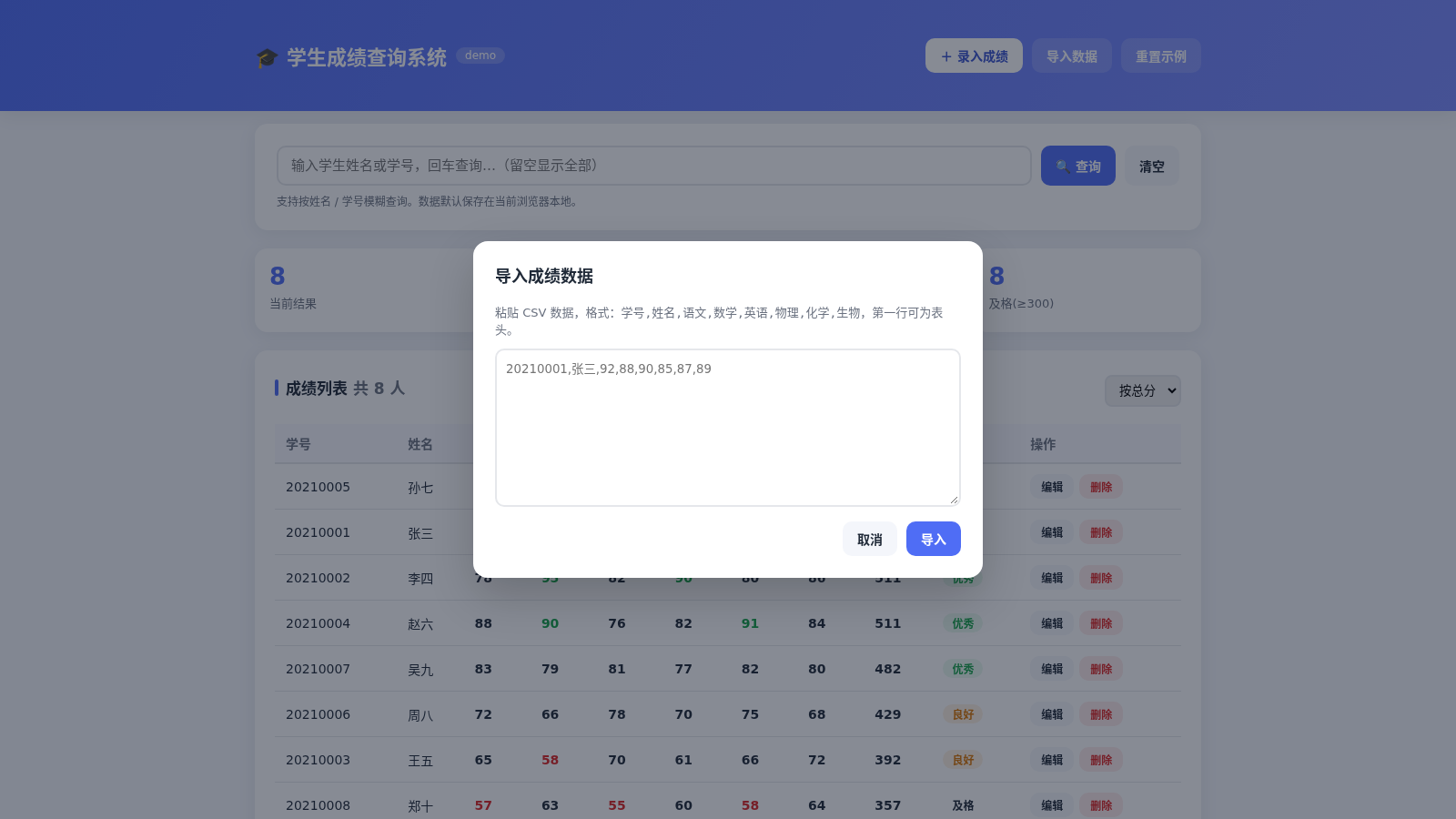Viewport: 1456px width, 819px height.
Task: Delete the entry for 王五
Action: [1101, 760]
